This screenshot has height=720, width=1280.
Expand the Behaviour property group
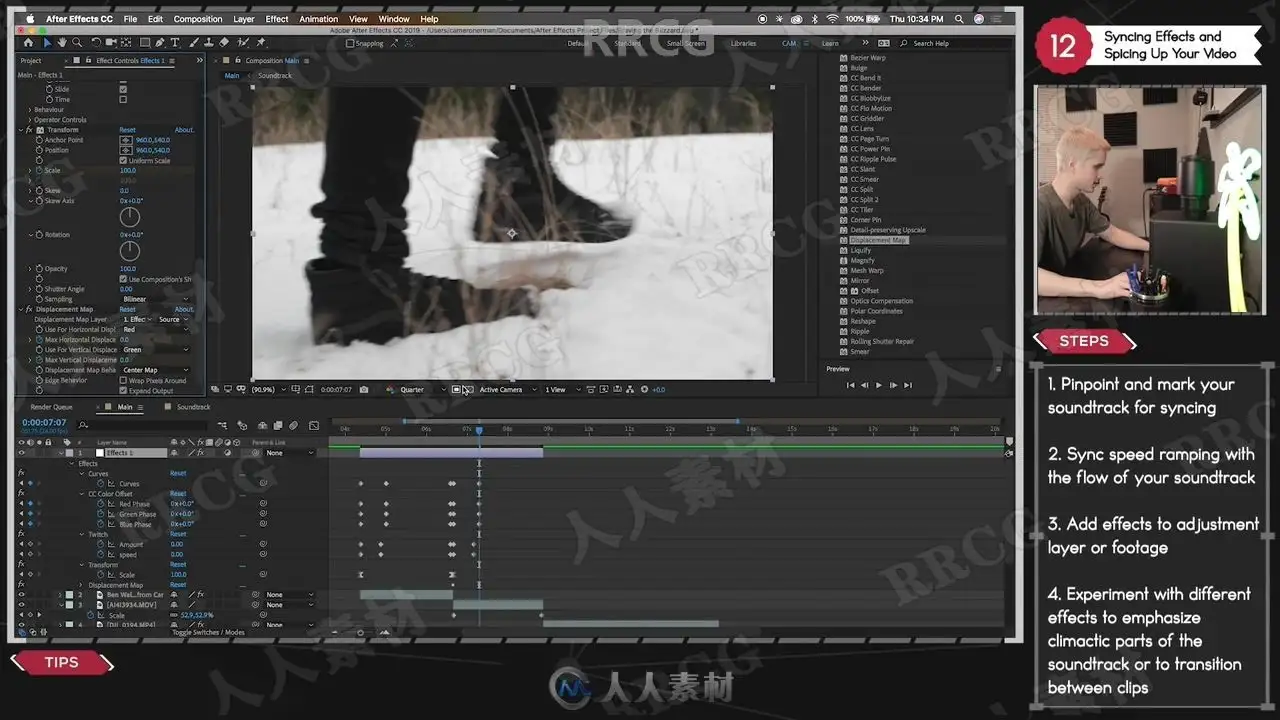(x=30, y=110)
